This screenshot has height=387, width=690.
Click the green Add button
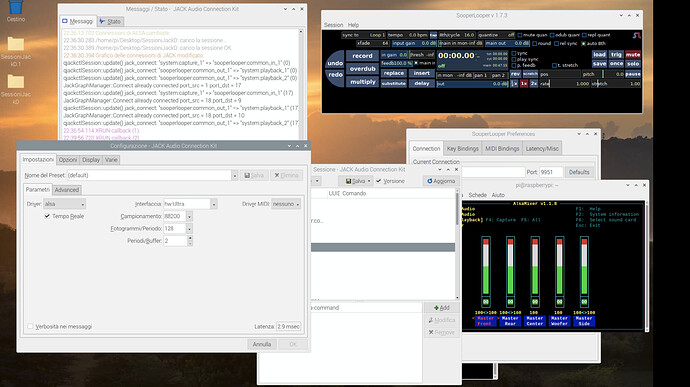point(441,308)
